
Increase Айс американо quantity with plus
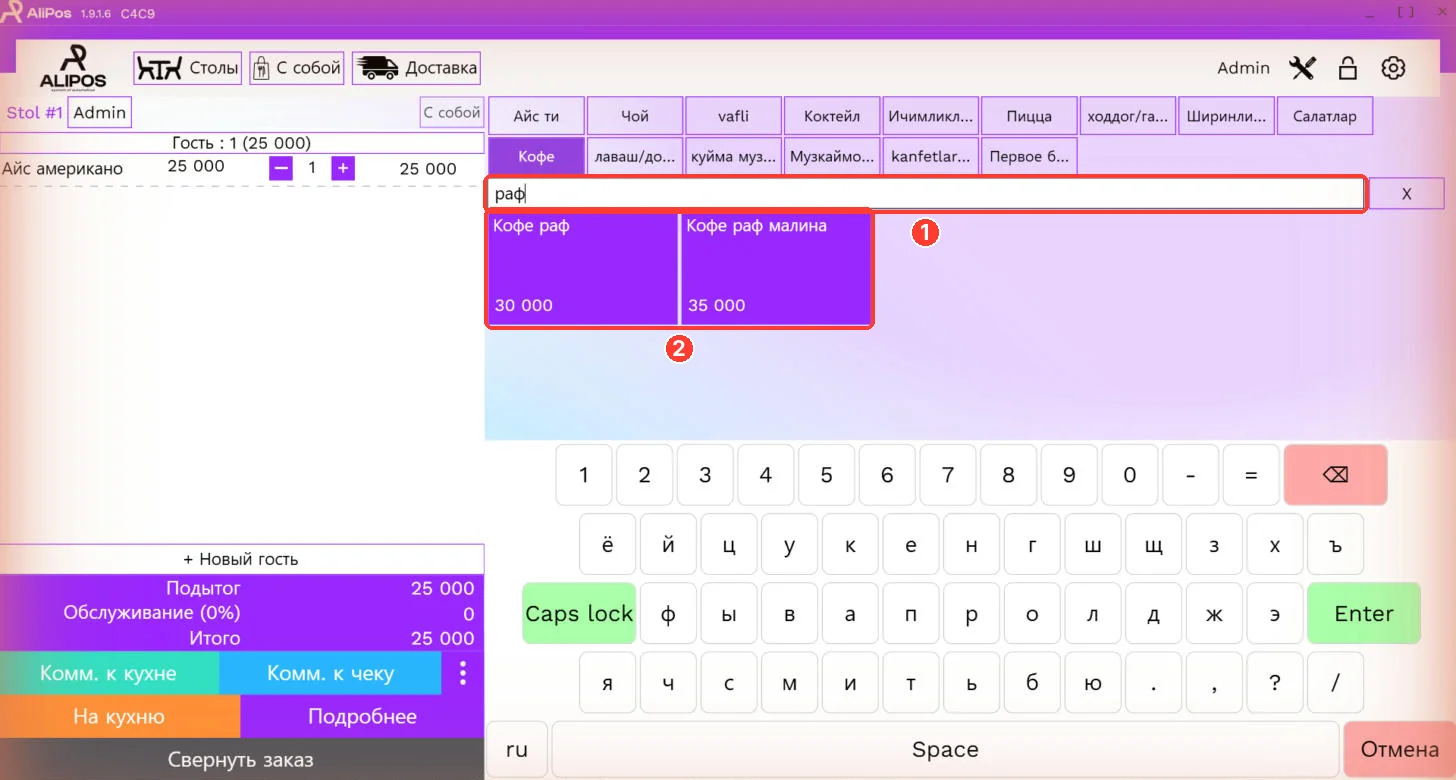(x=343, y=168)
